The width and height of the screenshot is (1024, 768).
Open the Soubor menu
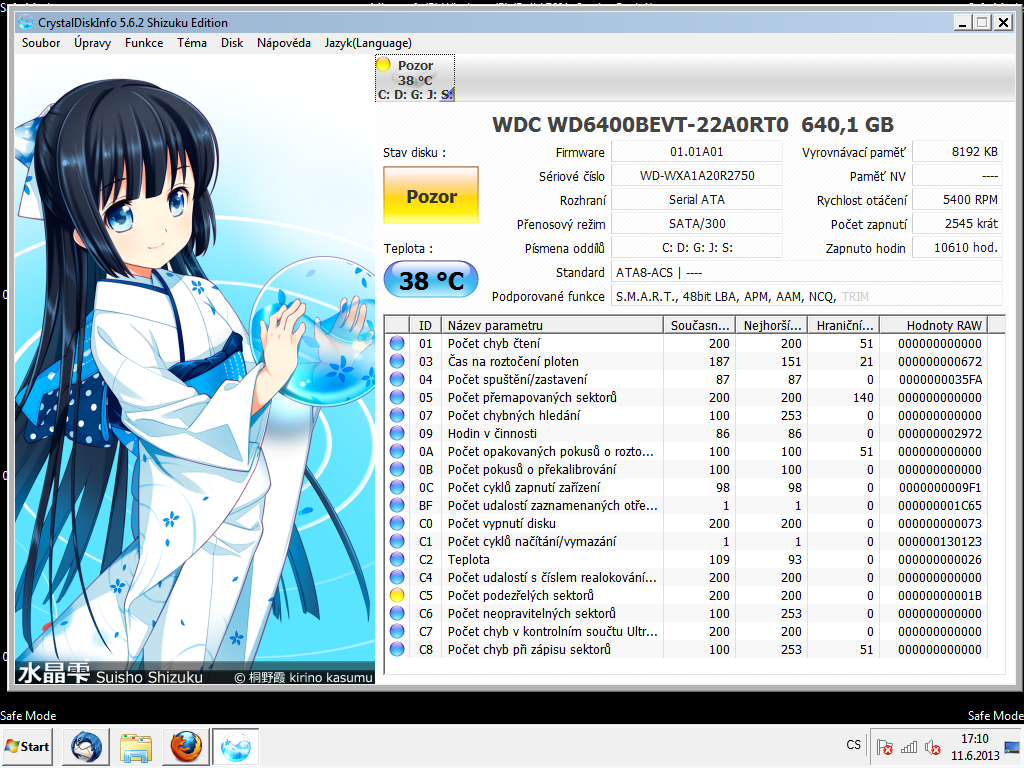[40, 43]
